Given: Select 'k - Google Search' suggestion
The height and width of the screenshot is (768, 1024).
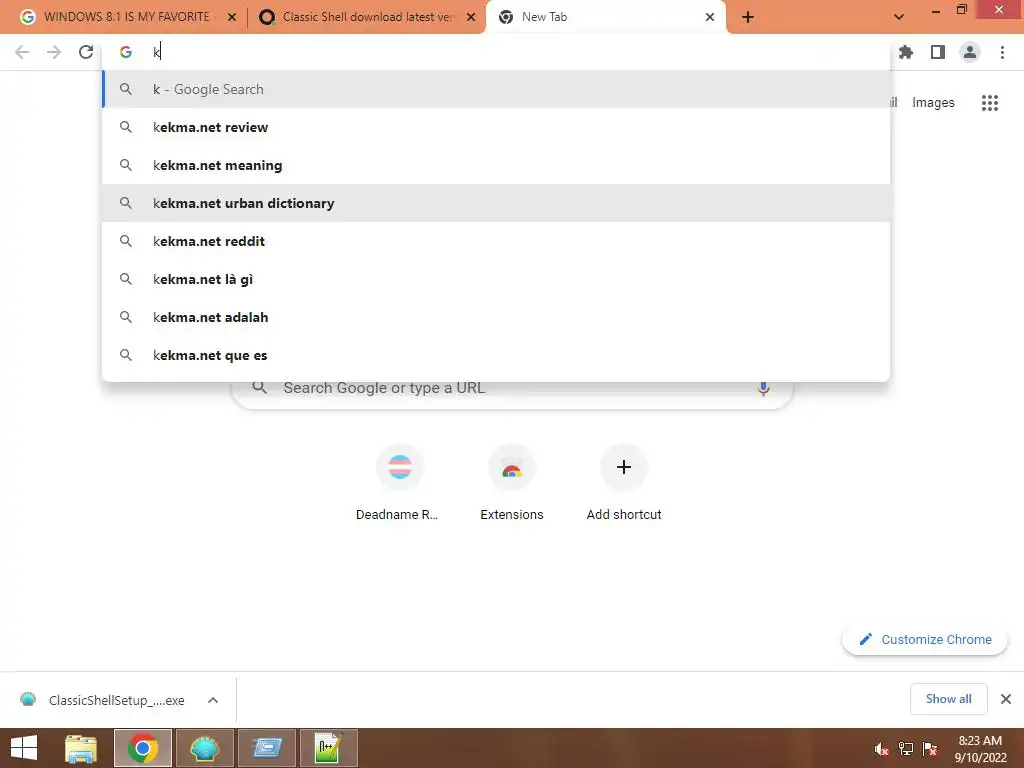Looking at the screenshot, I should [496, 89].
